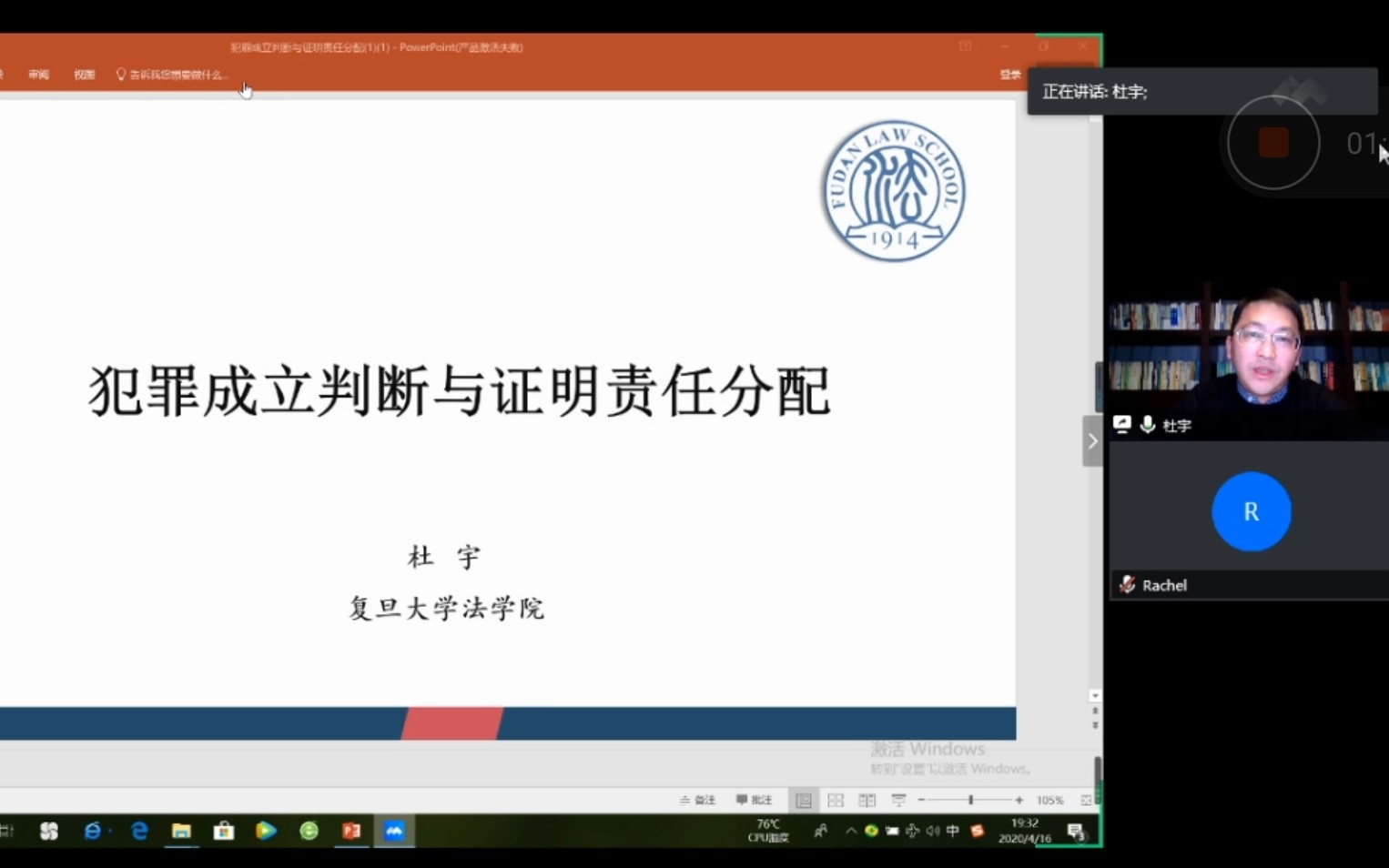The height and width of the screenshot is (868, 1389).
Task: Collapse the participant panel with arrow handle
Action: [x=1092, y=441]
